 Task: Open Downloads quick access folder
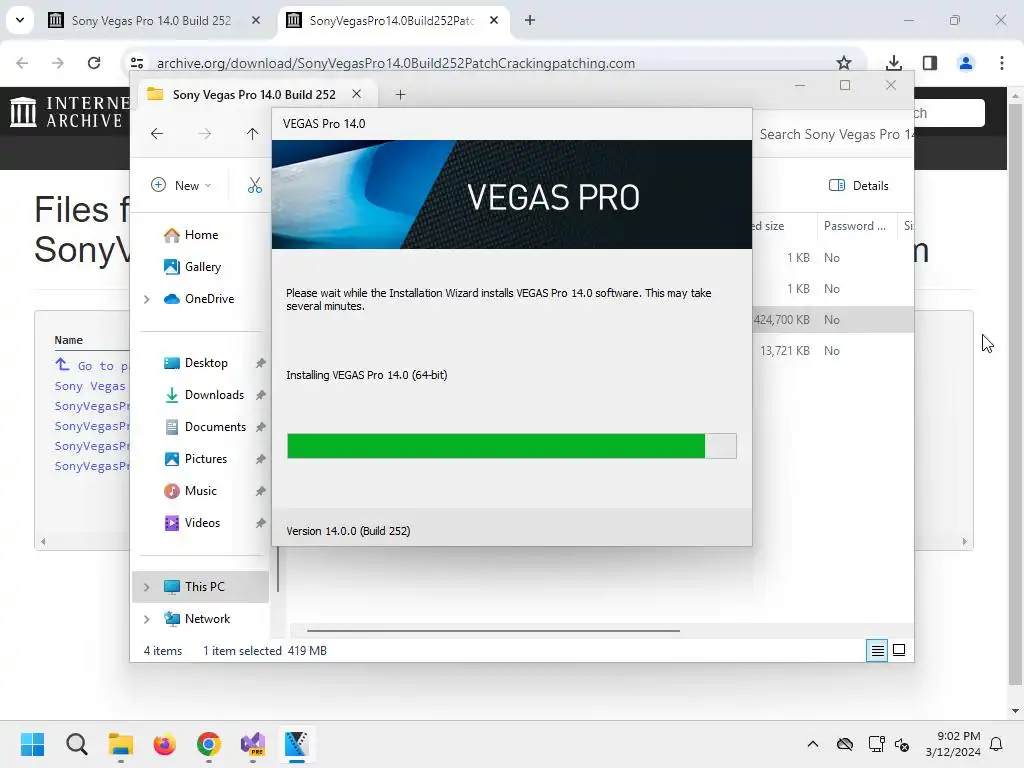point(204,395)
